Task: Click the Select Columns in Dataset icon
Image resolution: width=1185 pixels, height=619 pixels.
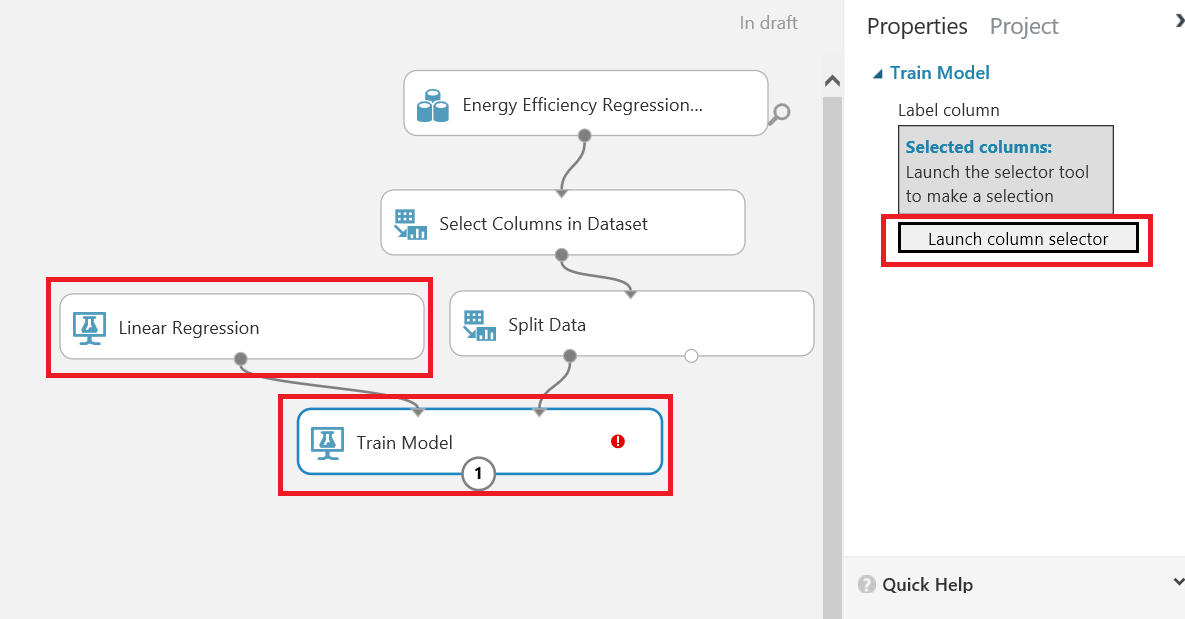Action: pos(410,224)
